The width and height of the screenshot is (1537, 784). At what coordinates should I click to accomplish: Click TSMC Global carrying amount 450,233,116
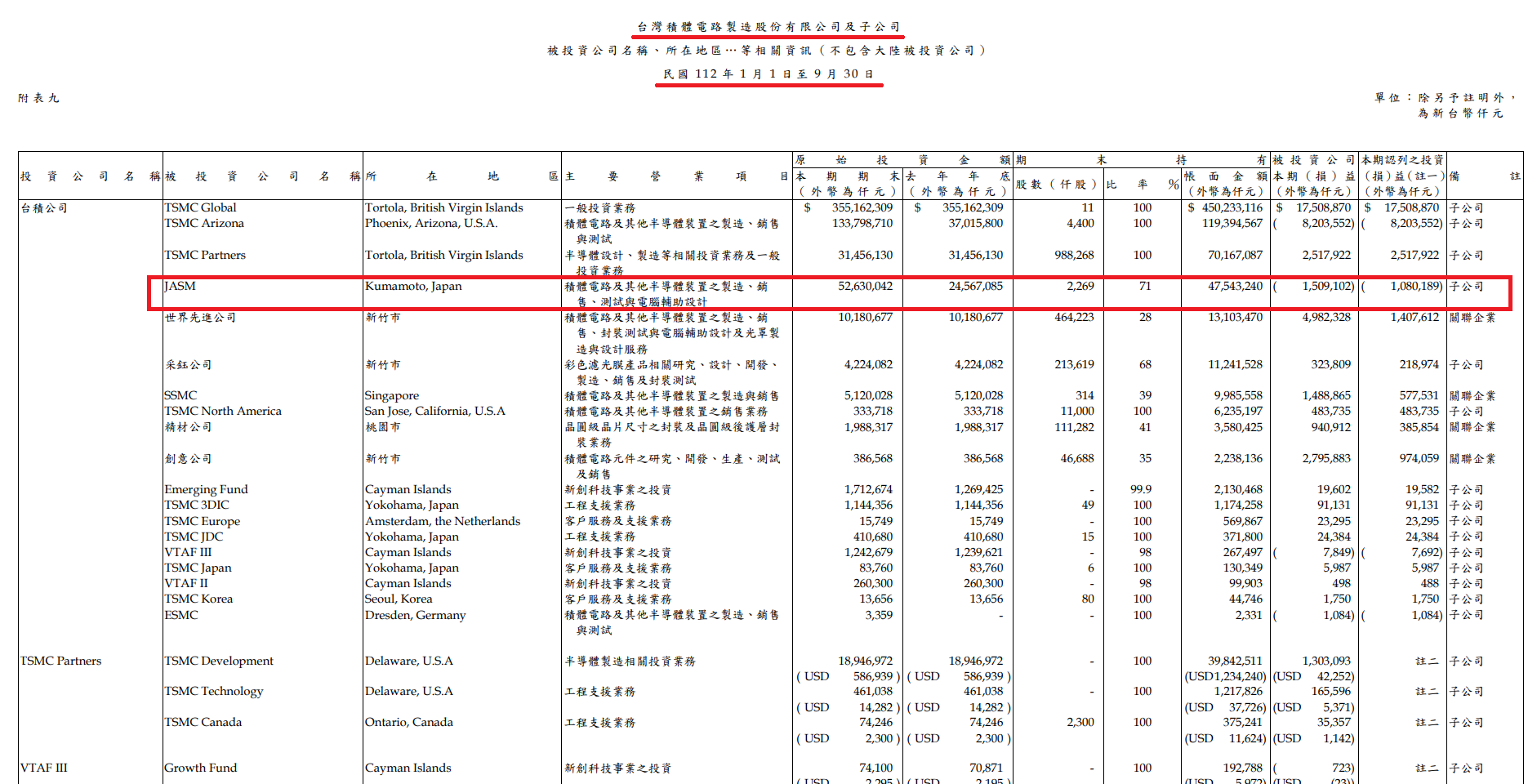[1232, 207]
